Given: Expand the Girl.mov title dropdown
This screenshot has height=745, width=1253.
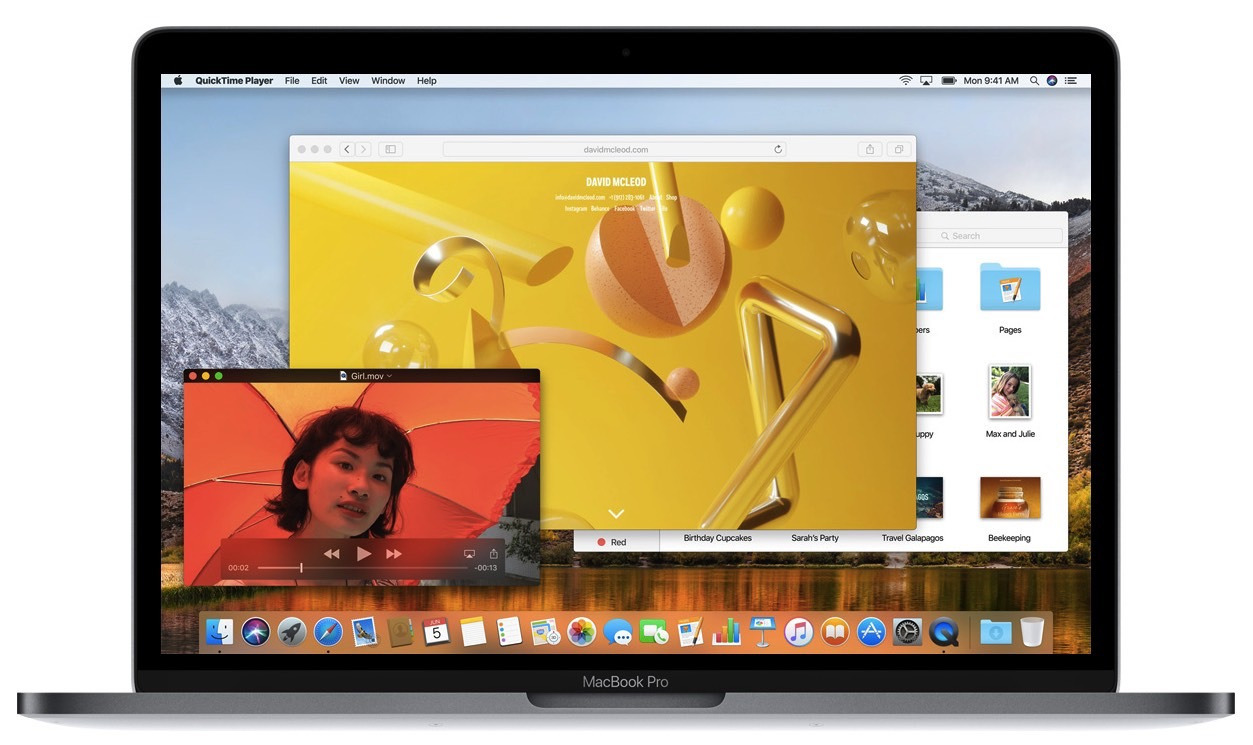Looking at the screenshot, I should 389,376.
